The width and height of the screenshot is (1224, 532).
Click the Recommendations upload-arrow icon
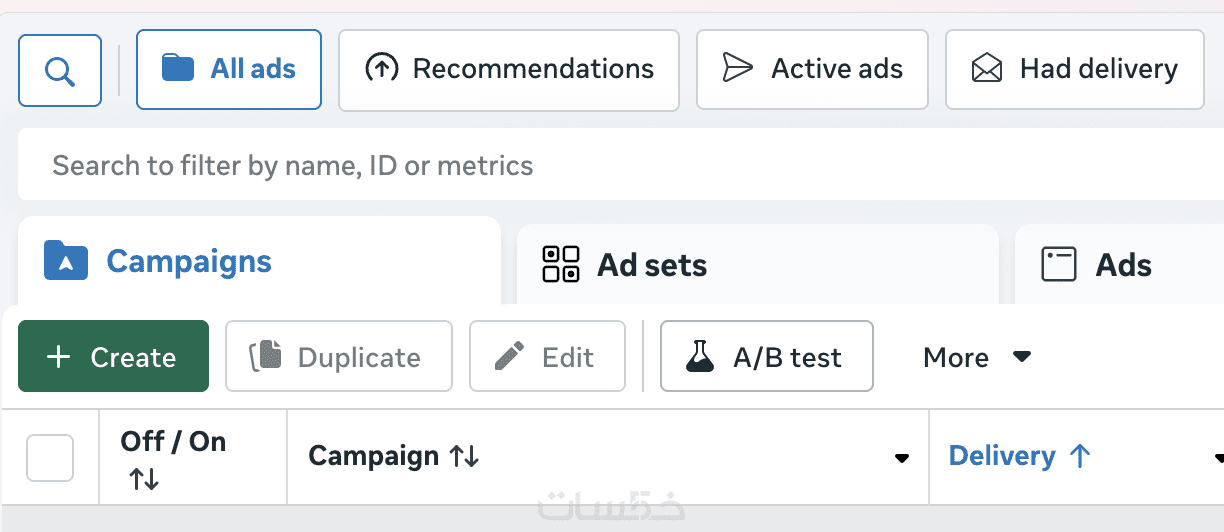(x=381, y=69)
